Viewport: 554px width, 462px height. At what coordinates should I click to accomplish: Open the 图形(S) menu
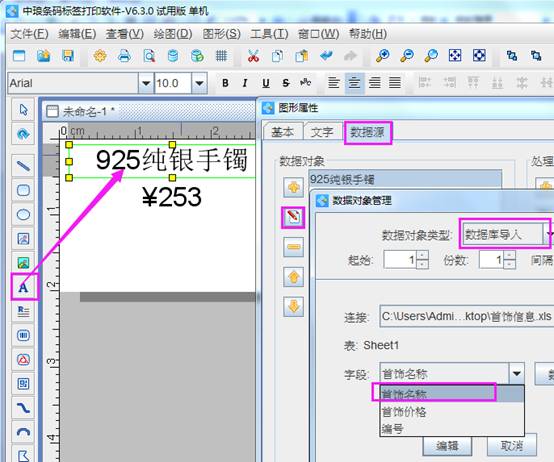pyautogui.click(x=222, y=34)
